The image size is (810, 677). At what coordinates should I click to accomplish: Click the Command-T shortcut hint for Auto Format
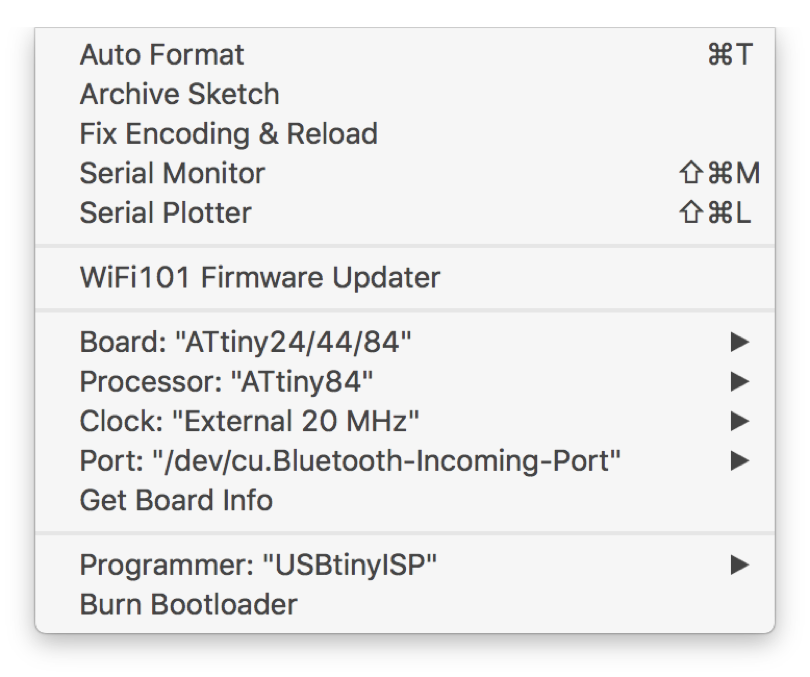(x=729, y=55)
